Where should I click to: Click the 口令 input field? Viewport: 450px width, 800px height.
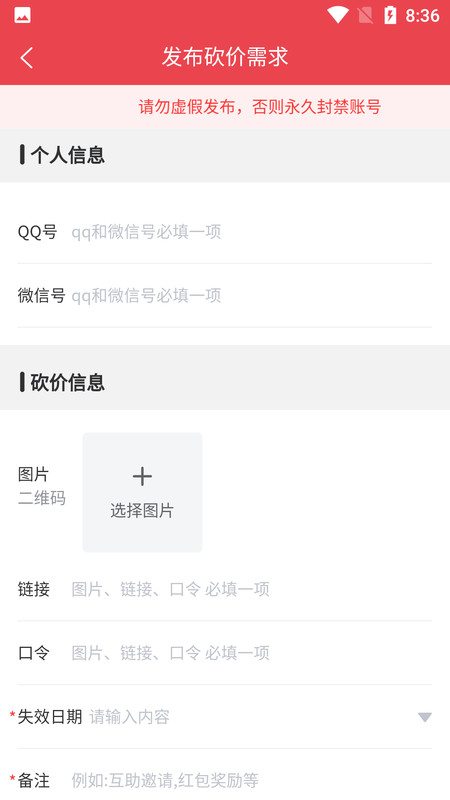(251, 653)
